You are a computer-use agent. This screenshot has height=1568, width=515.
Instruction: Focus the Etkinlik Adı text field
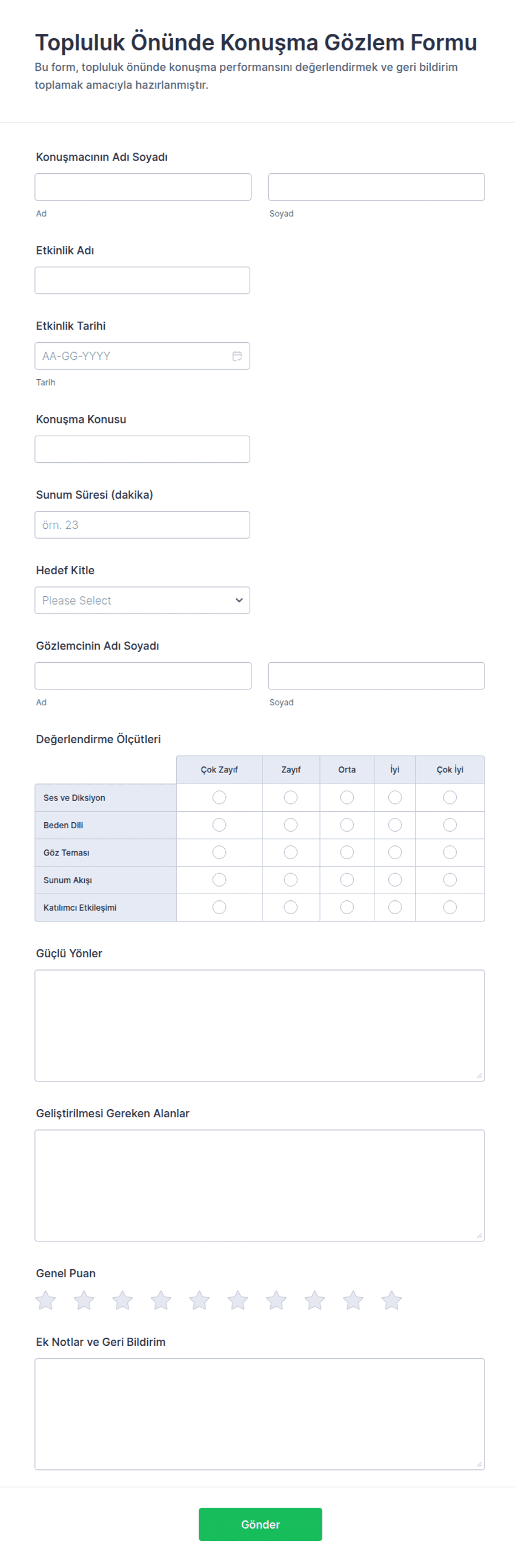point(142,281)
